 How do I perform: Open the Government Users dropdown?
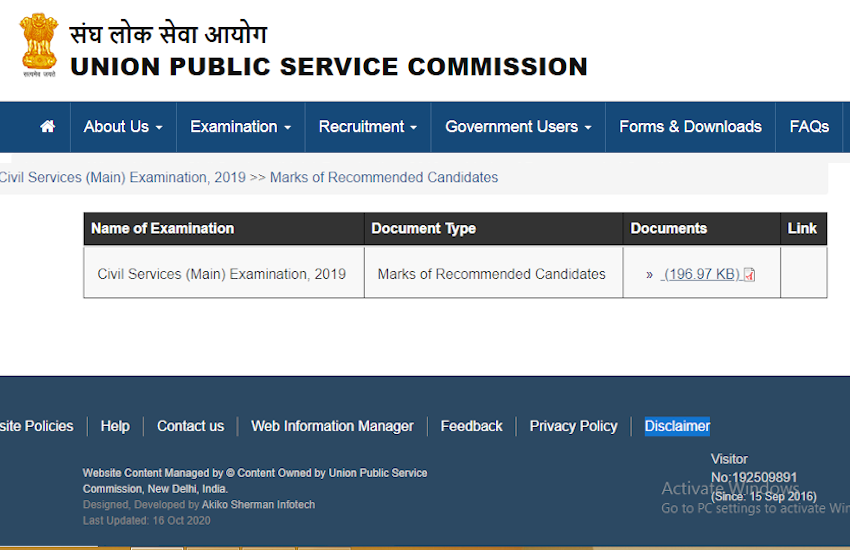[517, 127]
